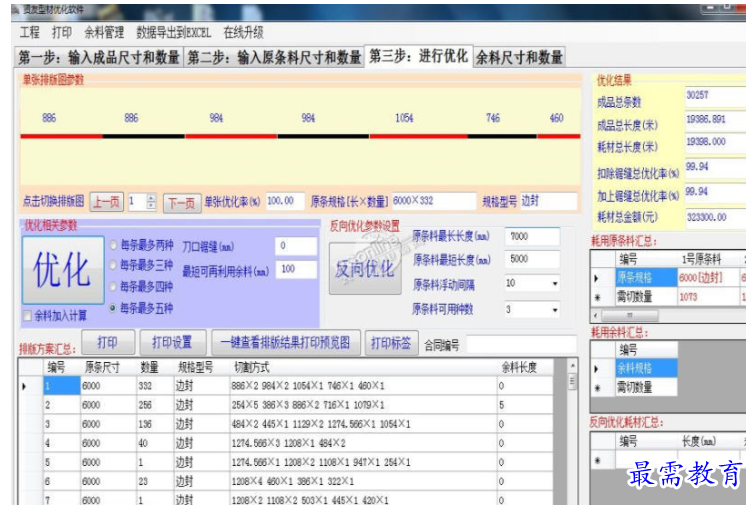The image size is (751, 505).
Task: Click 原条料最长长度 input field
Action: pos(532,237)
